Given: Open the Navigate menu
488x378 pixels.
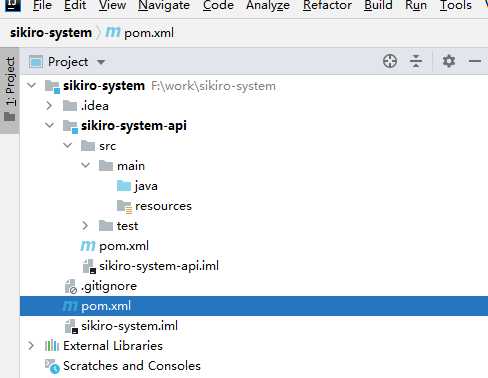Looking at the screenshot, I should pyautogui.click(x=164, y=5).
